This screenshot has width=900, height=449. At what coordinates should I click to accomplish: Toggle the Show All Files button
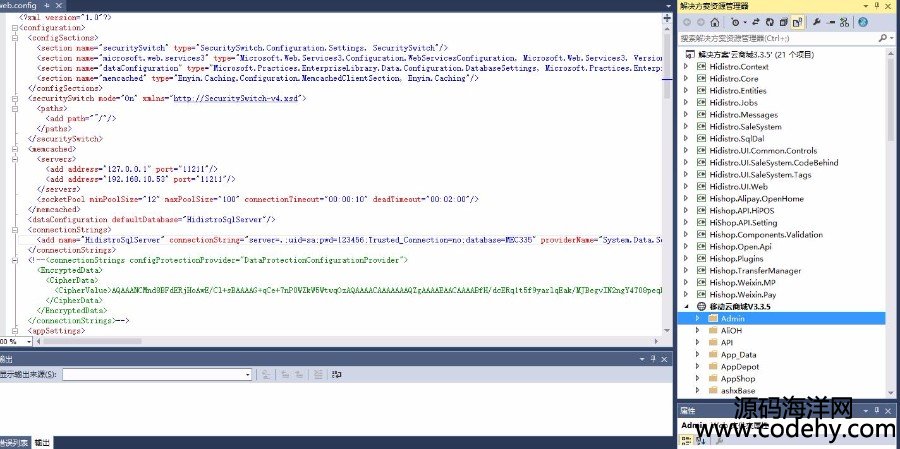(797, 22)
